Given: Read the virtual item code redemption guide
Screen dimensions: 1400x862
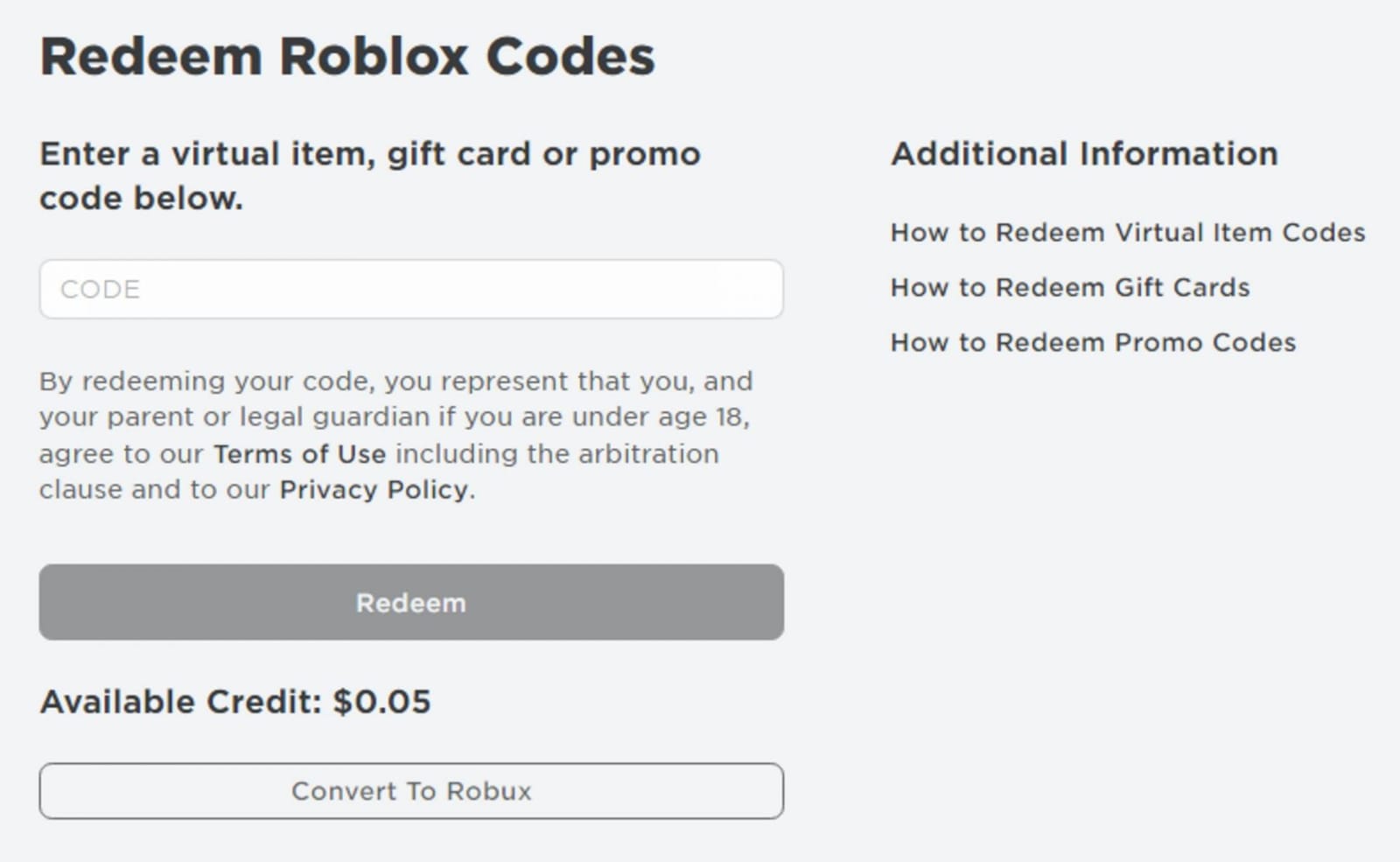Looking at the screenshot, I should click(1127, 232).
